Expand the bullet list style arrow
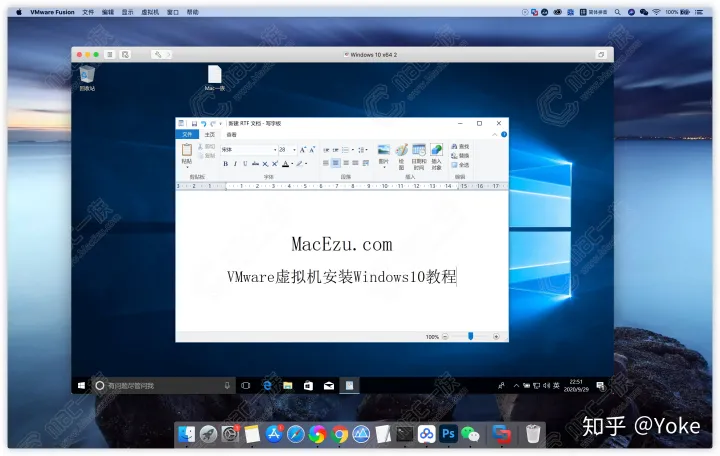 [352, 150]
